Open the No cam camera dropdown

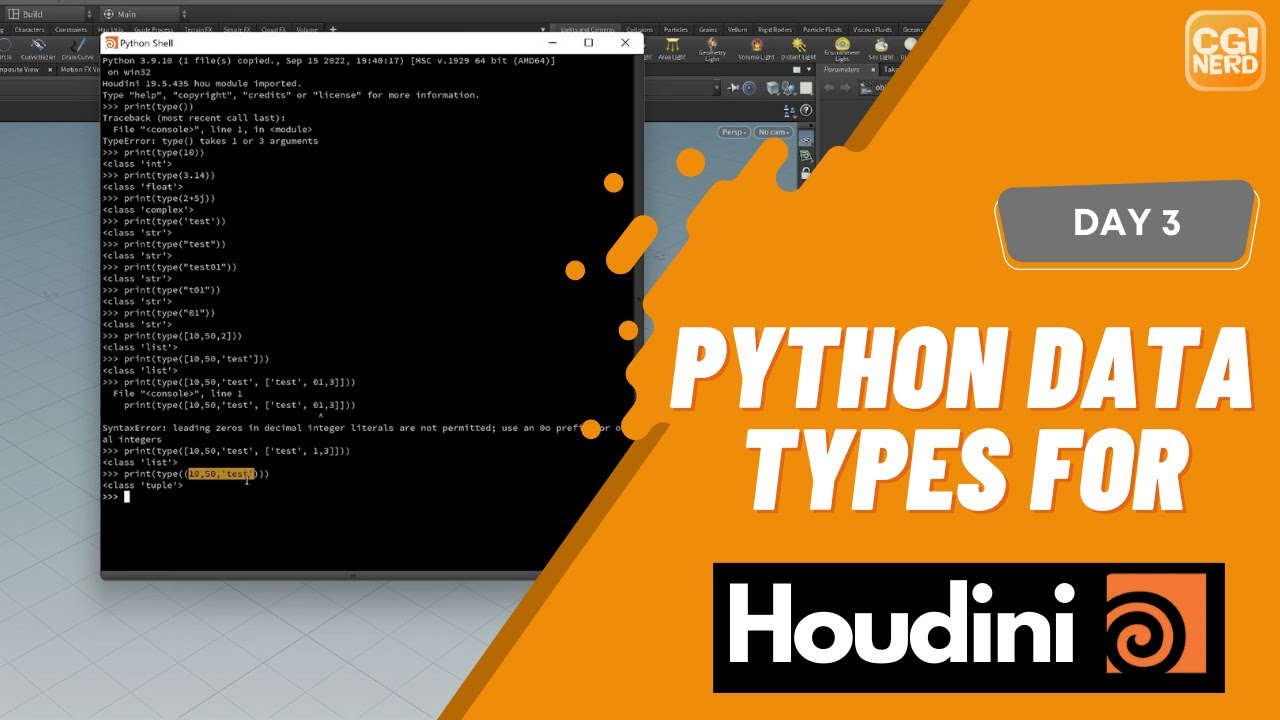(x=773, y=132)
